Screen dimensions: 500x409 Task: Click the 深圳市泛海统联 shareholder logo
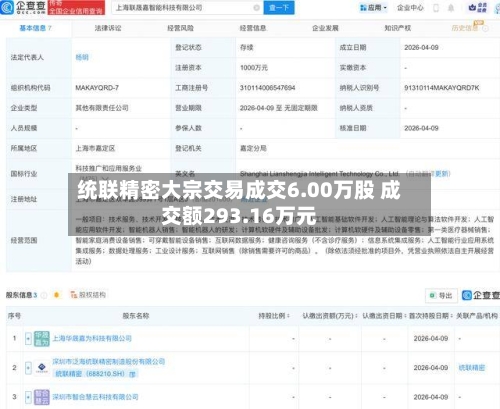click(42, 368)
